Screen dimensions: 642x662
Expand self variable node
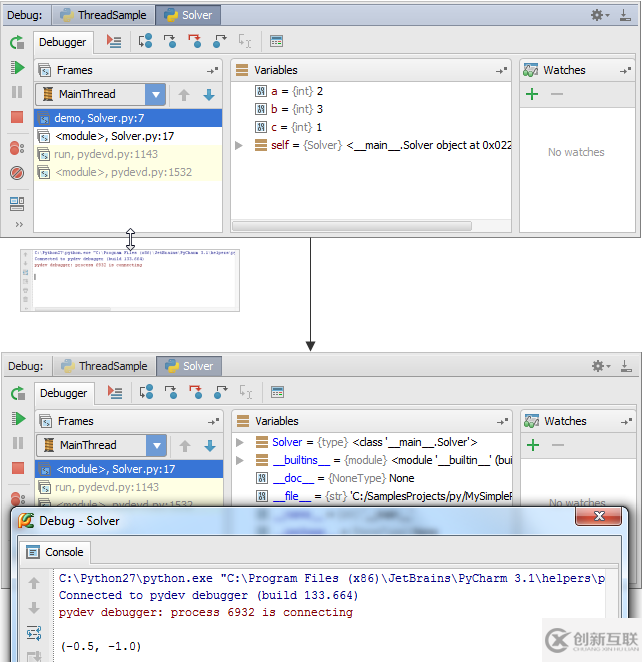click(x=239, y=145)
